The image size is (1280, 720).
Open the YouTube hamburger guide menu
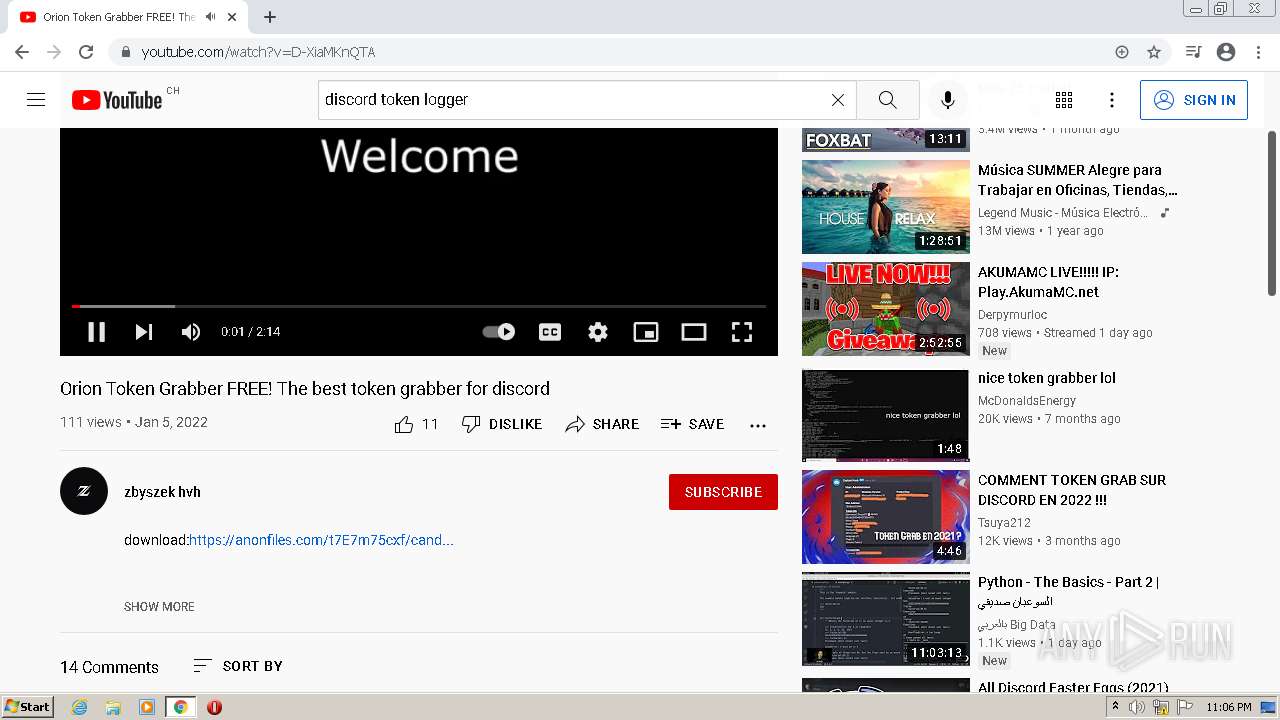[x=36, y=100]
